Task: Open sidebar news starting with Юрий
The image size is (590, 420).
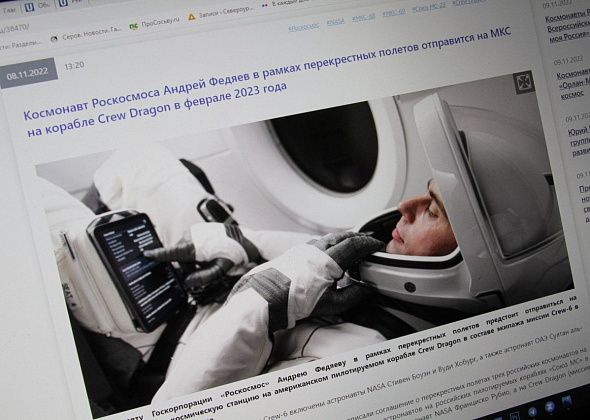Action: [x=579, y=142]
